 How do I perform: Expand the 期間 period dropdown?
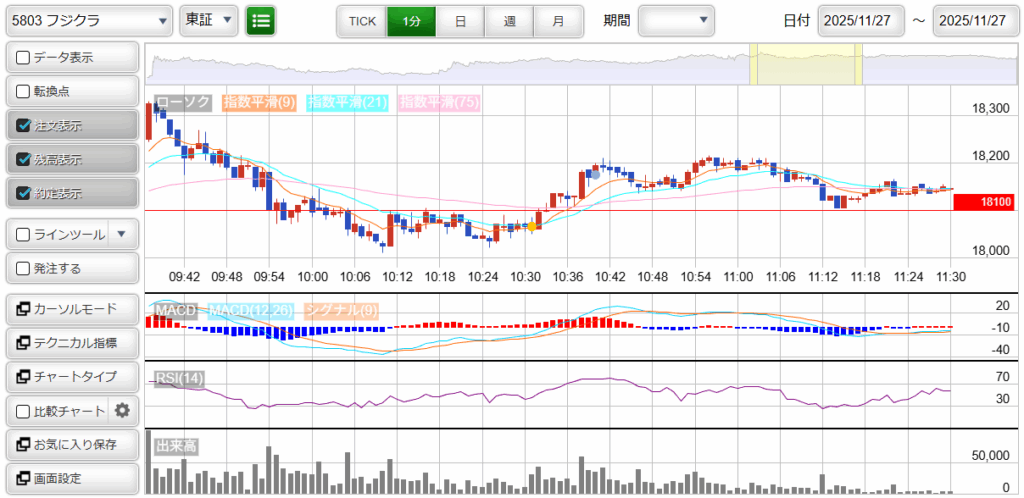click(676, 20)
